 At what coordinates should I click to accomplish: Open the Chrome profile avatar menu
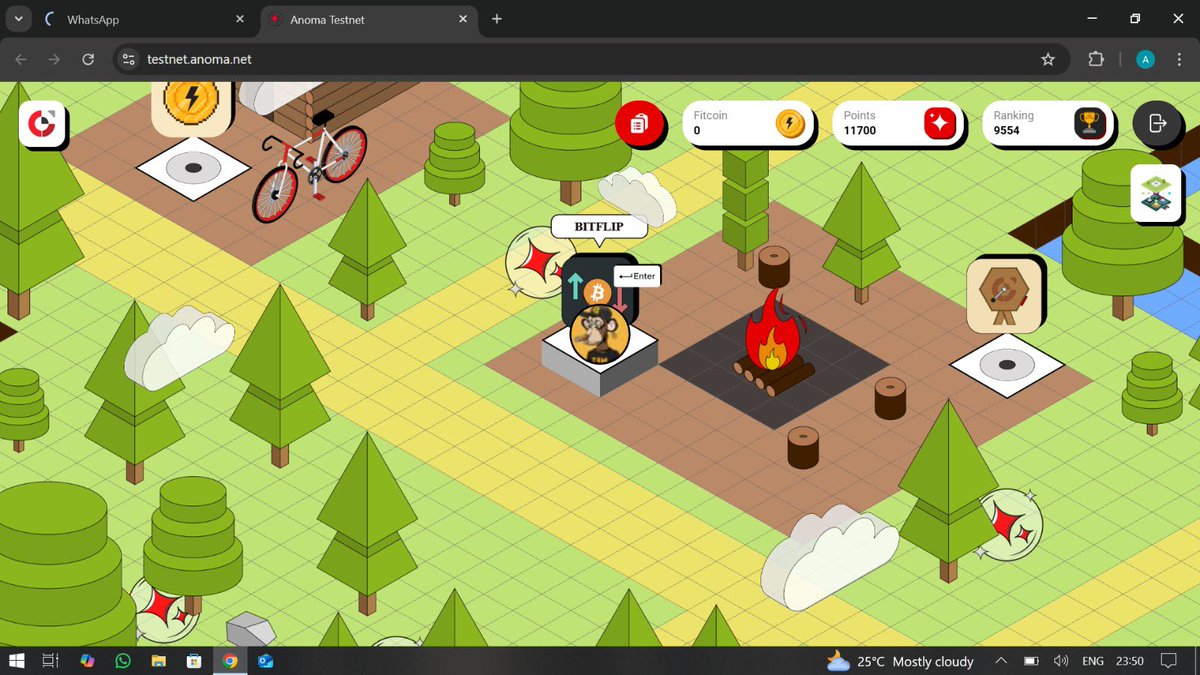(x=1145, y=59)
